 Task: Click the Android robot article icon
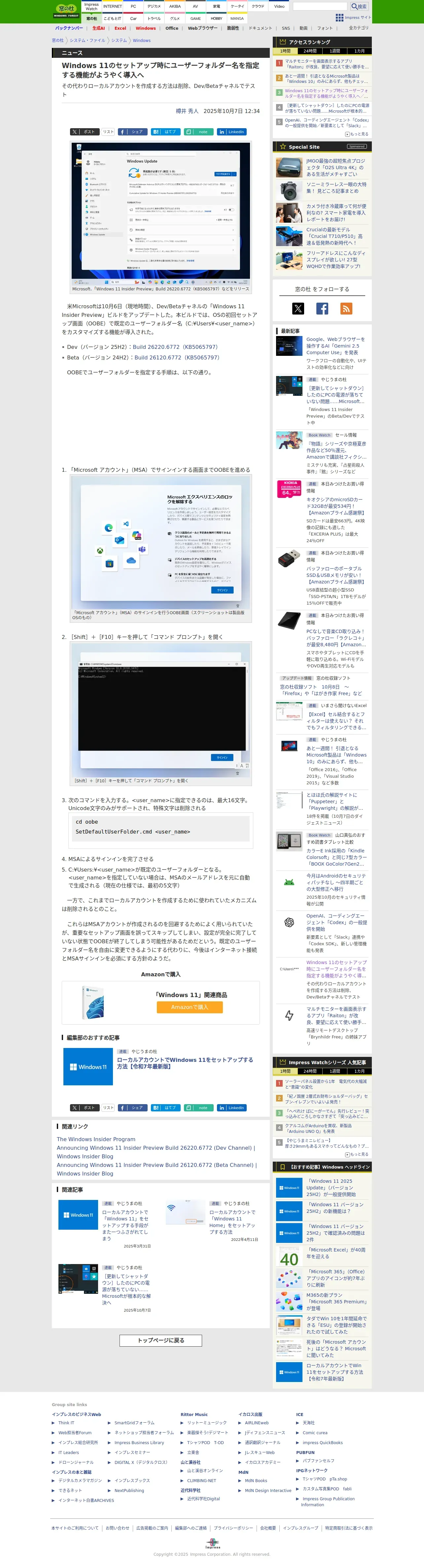click(289, 882)
